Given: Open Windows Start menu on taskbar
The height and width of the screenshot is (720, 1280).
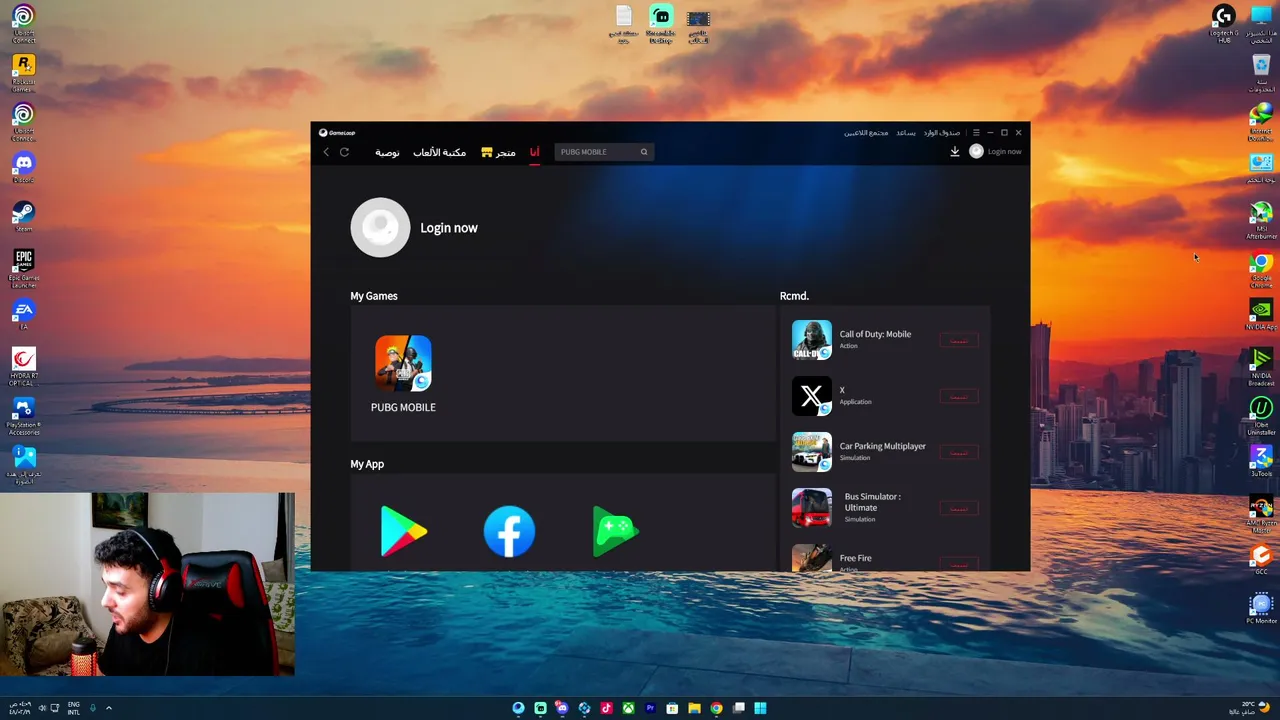Looking at the screenshot, I should click(760, 709).
